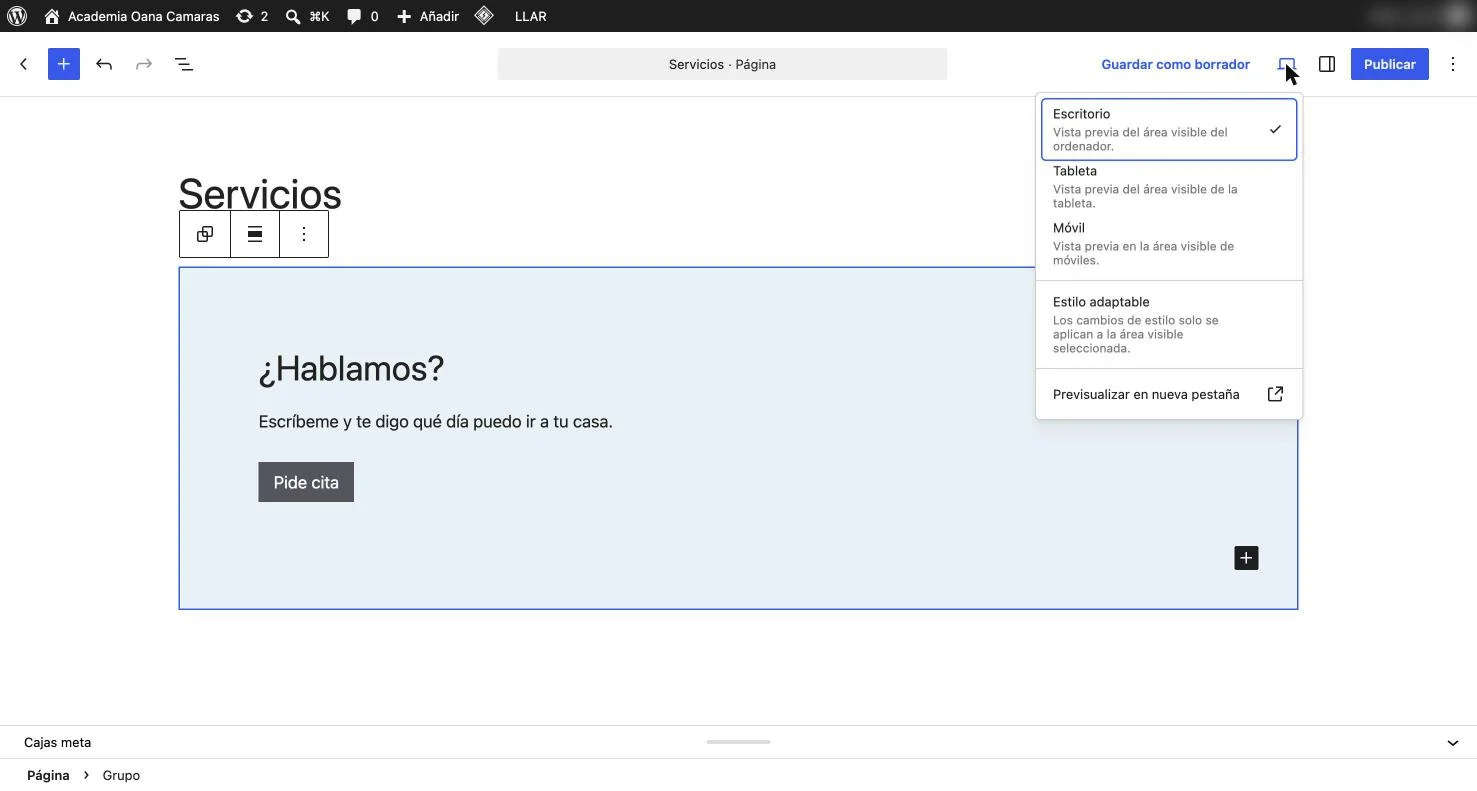
Task: Open the updates indicator showing 2
Action: pyautogui.click(x=252, y=16)
